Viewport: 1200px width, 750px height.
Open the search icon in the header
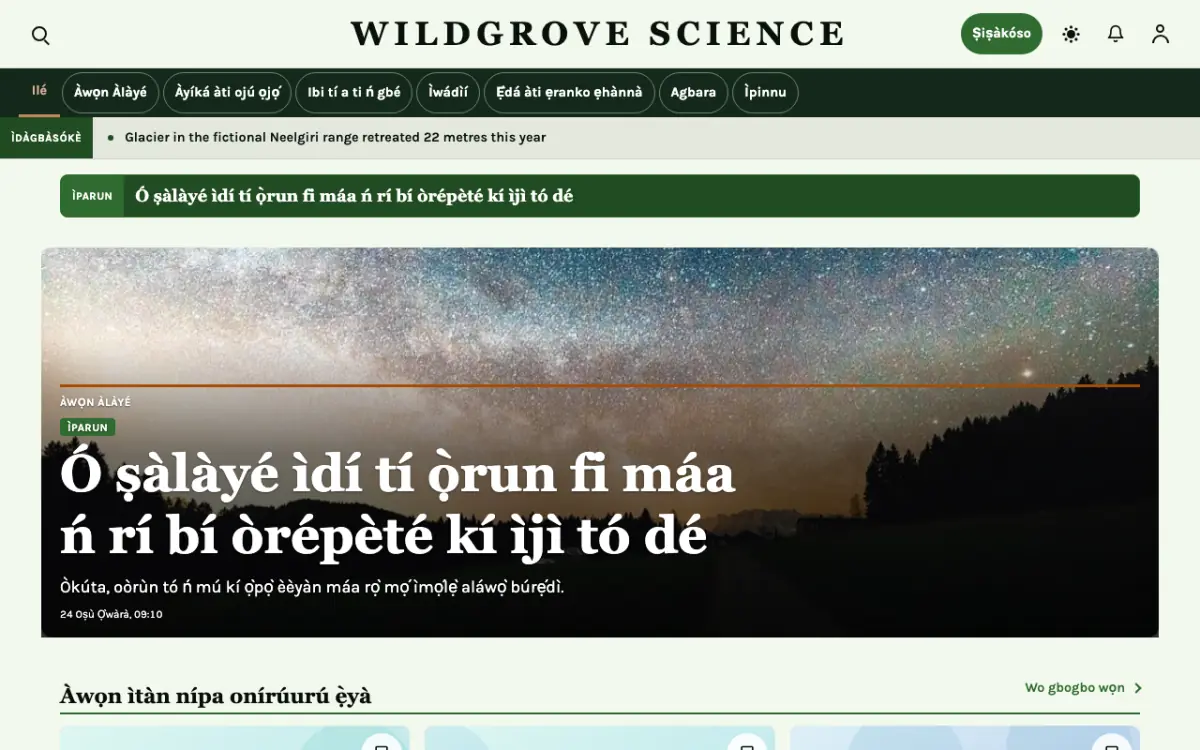click(x=40, y=35)
